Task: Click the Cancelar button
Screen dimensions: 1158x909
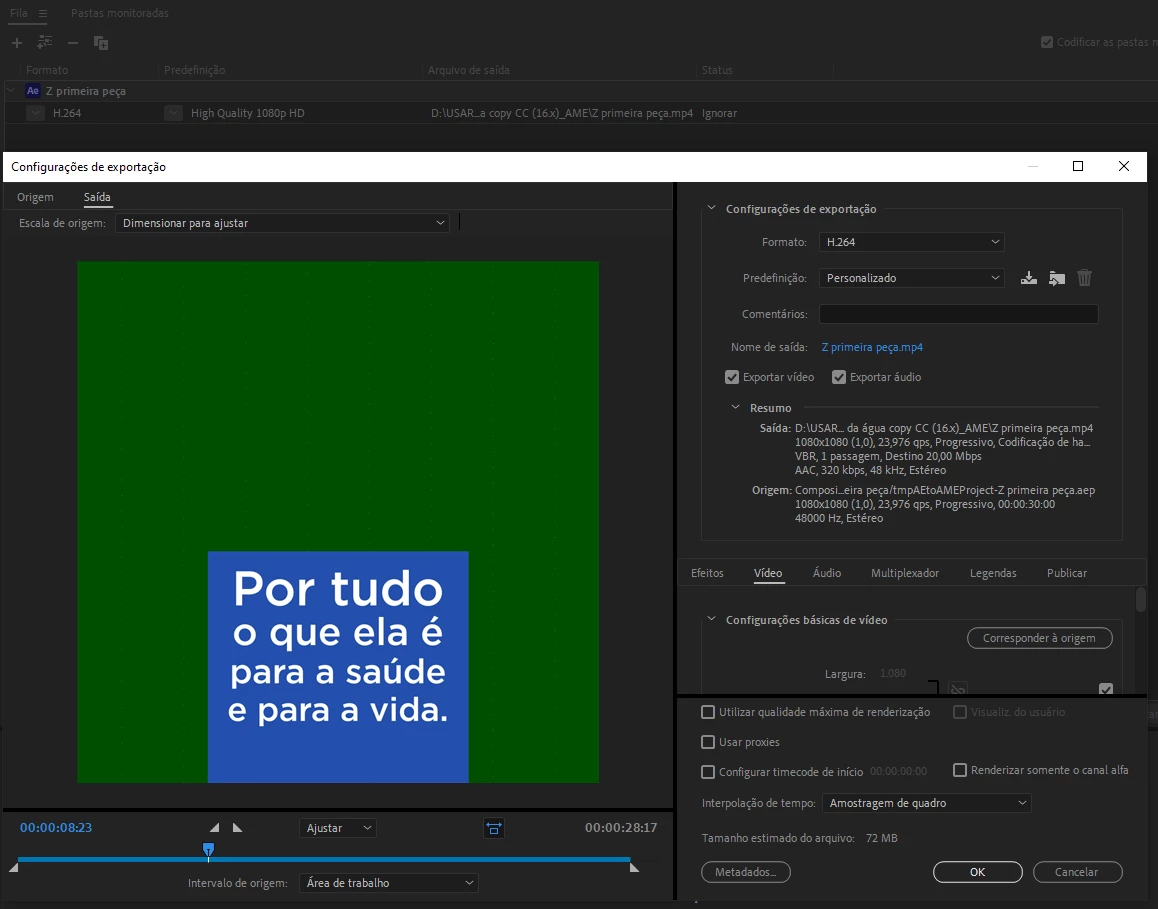Action: coord(1078,872)
